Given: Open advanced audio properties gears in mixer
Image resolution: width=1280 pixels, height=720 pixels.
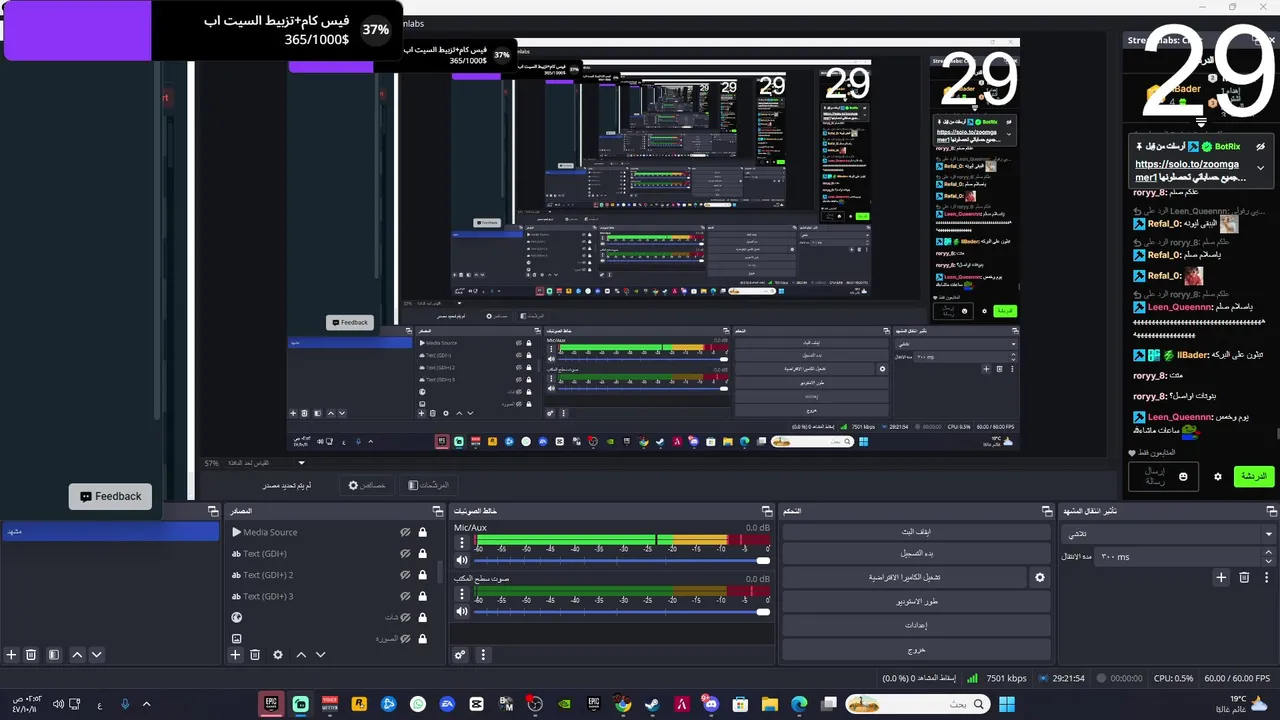Looking at the screenshot, I should click(x=460, y=655).
